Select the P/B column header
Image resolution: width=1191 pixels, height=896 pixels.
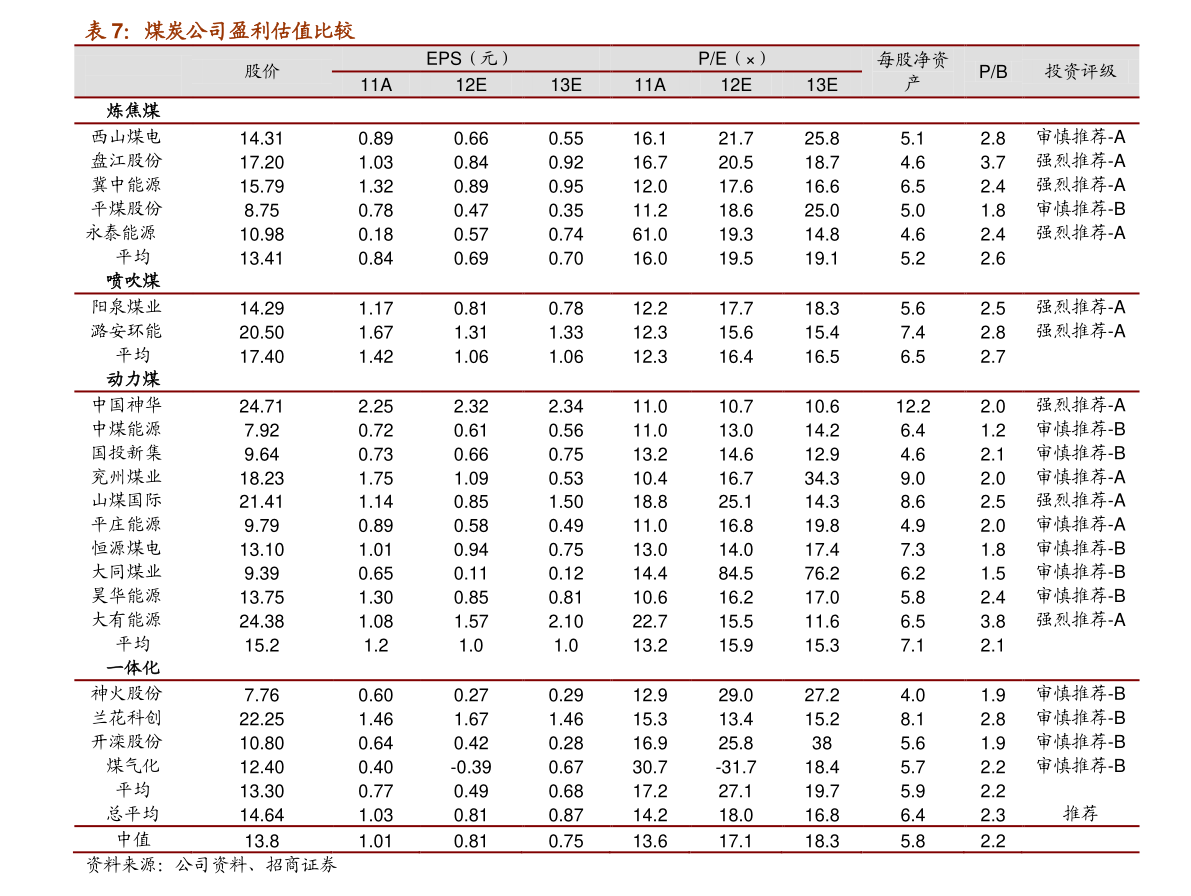point(993,72)
